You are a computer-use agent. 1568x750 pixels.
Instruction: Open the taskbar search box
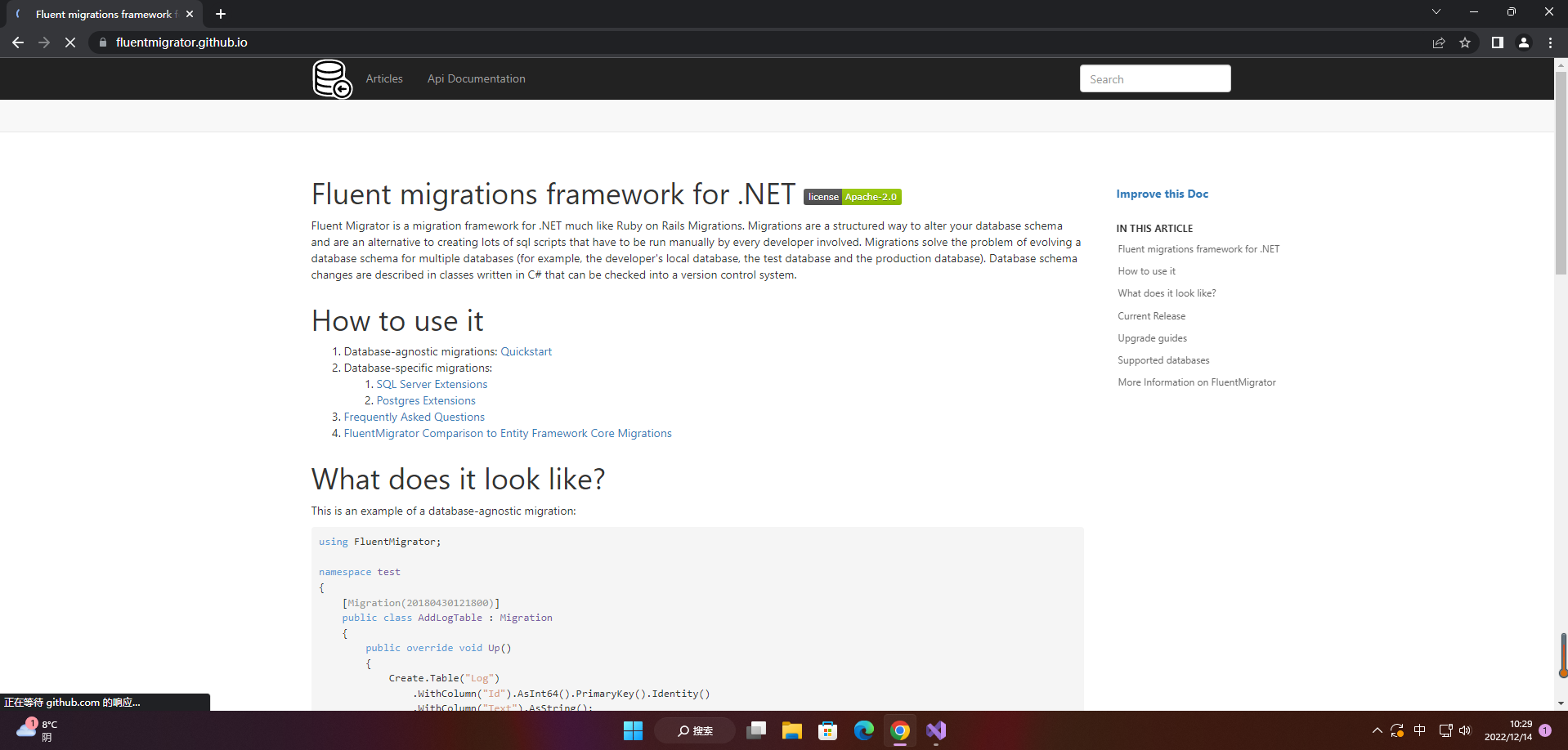pos(695,730)
